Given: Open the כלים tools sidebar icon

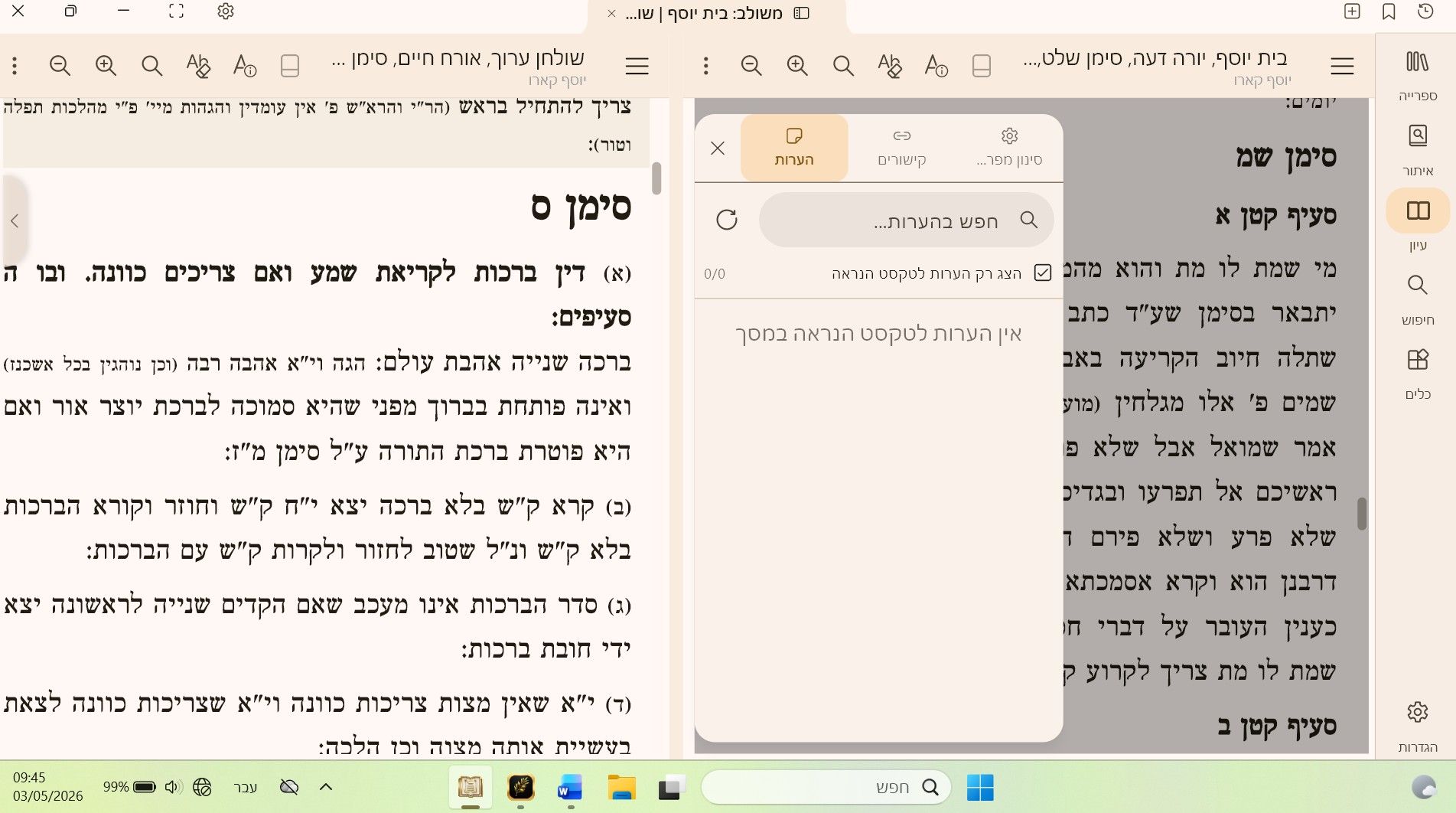Looking at the screenshot, I should [x=1417, y=372].
